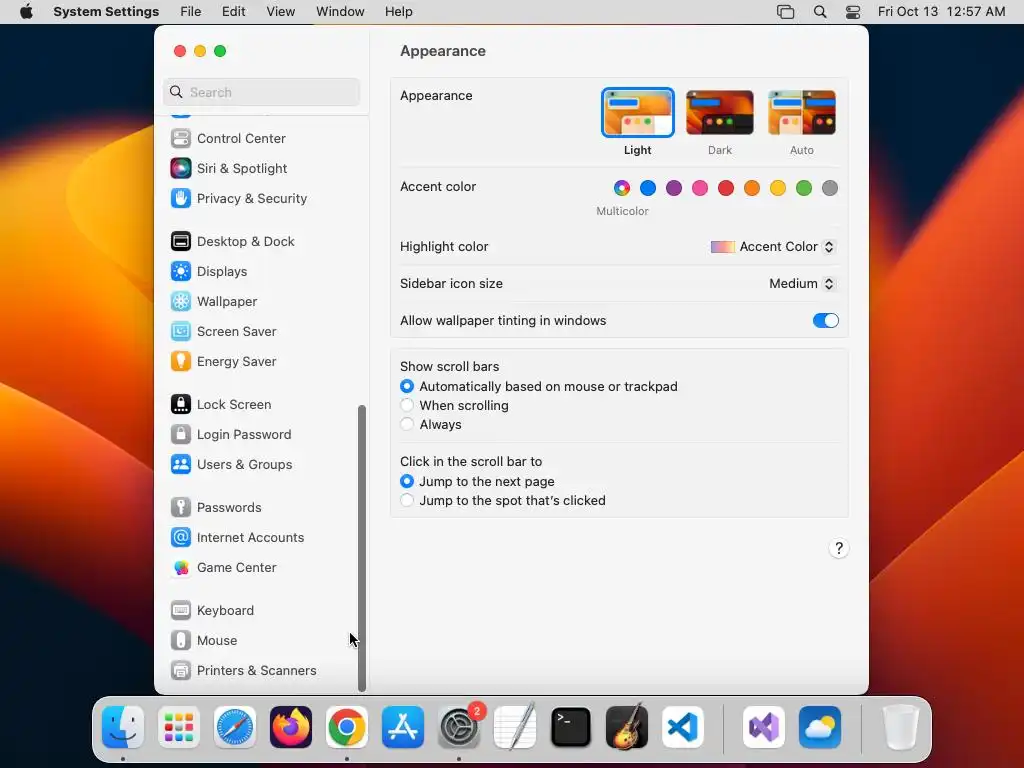Launch Safari from the Dock

click(235, 728)
